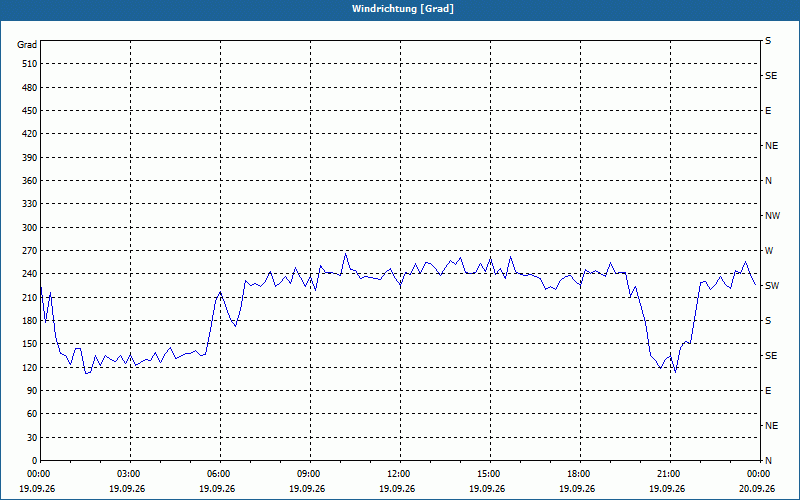Select the 390 y-axis value
Image resolution: width=800 pixels, height=500 pixels.
(29, 157)
